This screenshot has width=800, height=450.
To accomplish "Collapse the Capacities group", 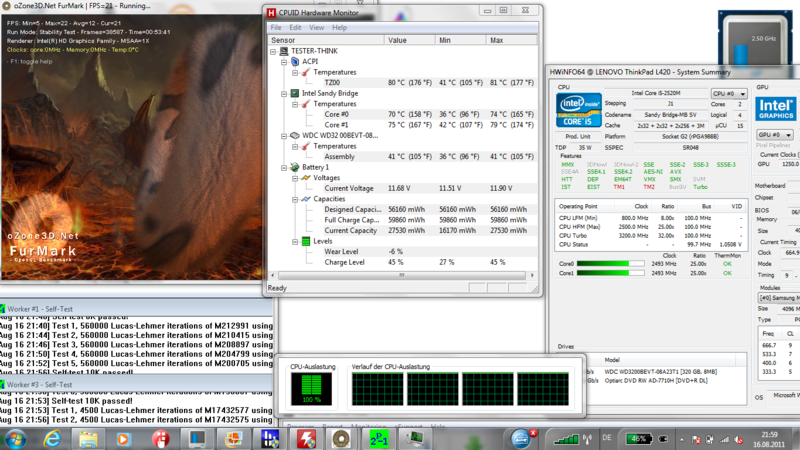I will [x=295, y=199].
